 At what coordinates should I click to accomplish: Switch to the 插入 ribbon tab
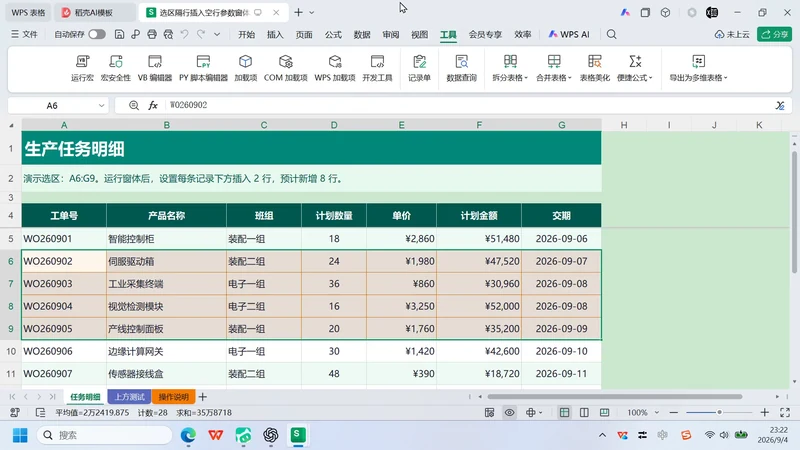[x=275, y=34]
